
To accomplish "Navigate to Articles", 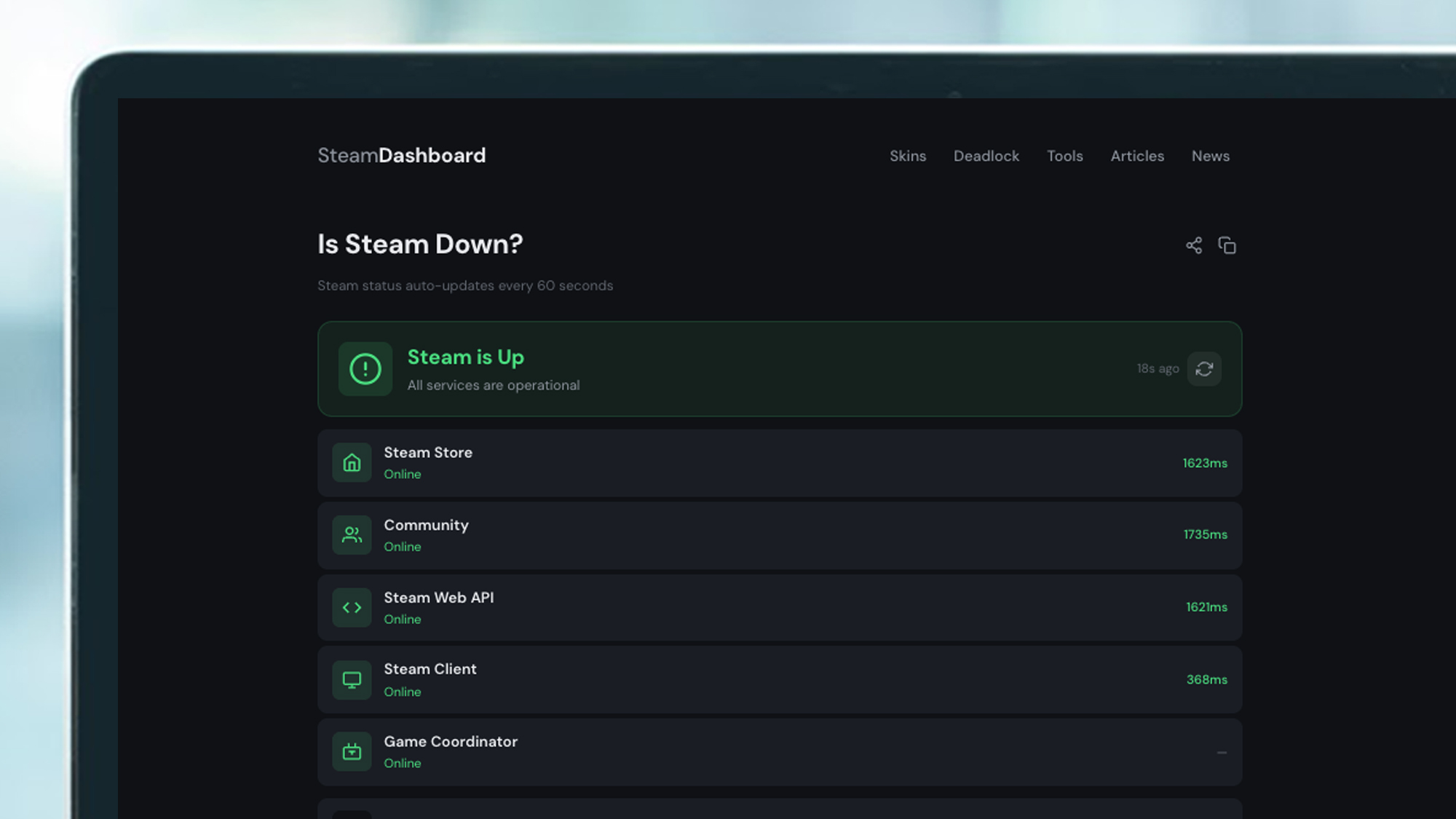I will pyautogui.click(x=1137, y=156).
